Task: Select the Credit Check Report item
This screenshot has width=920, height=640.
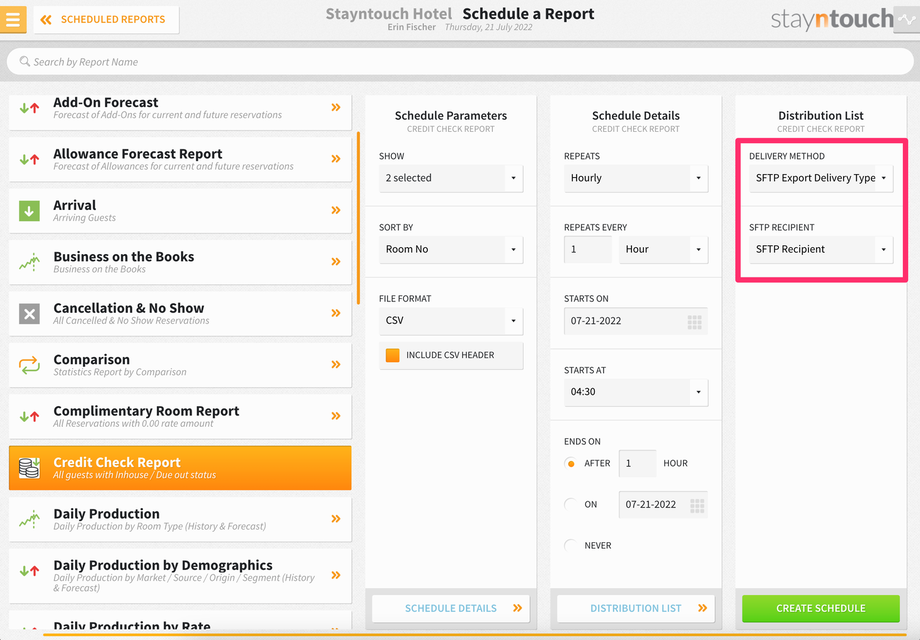Action: click(x=180, y=468)
